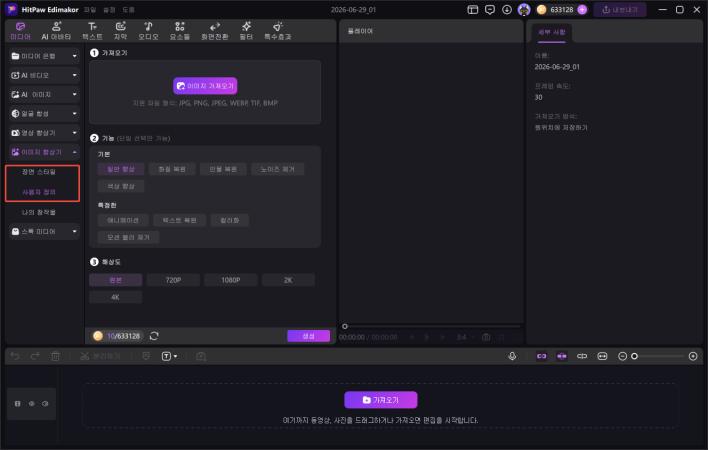Click the purple import button in timeline
The height and width of the screenshot is (450, 708).
(381, 400)
